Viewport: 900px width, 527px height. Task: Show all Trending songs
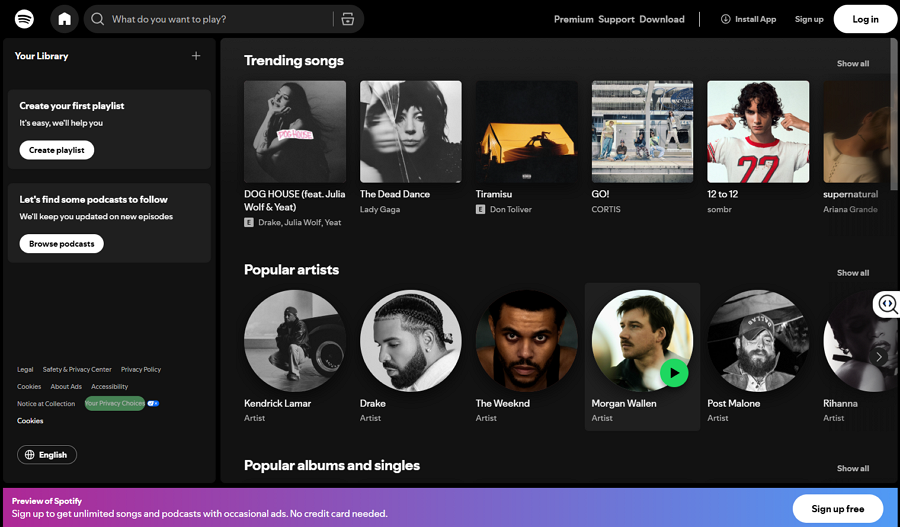[x=852, y=64]
